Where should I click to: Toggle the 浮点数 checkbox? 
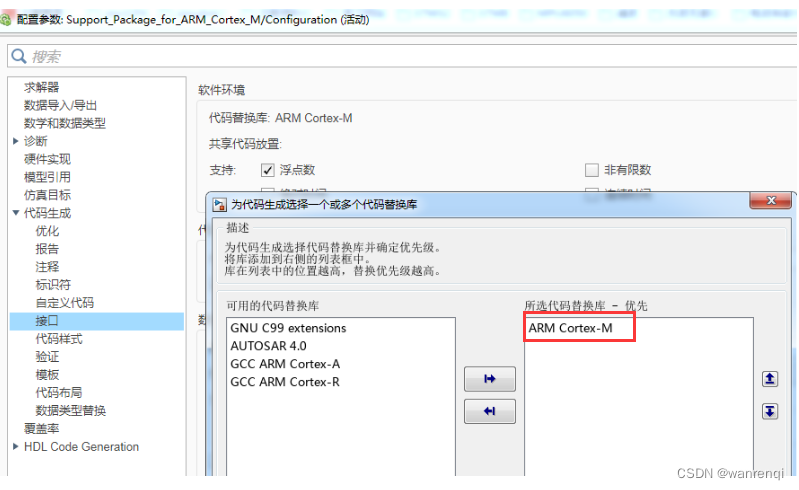coord(267,170)
